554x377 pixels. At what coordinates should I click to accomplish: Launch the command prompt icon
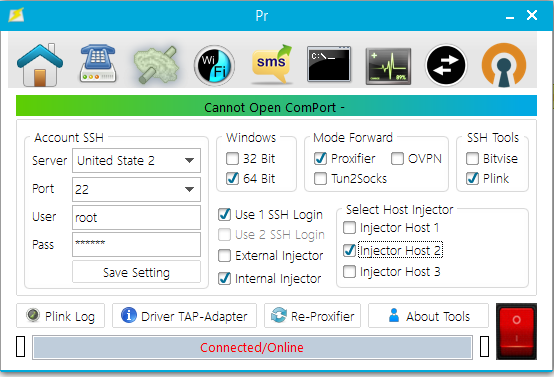329,64
